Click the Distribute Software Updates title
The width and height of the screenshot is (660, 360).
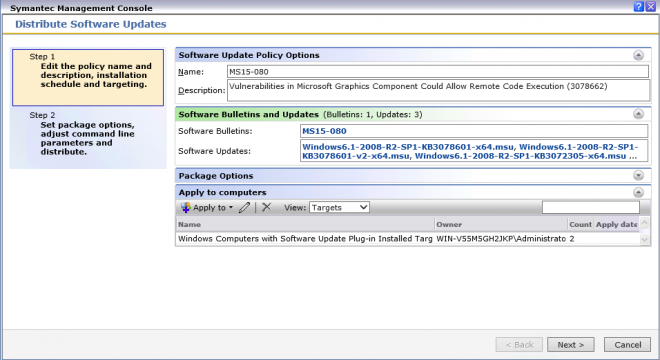[x=91, y=24]
